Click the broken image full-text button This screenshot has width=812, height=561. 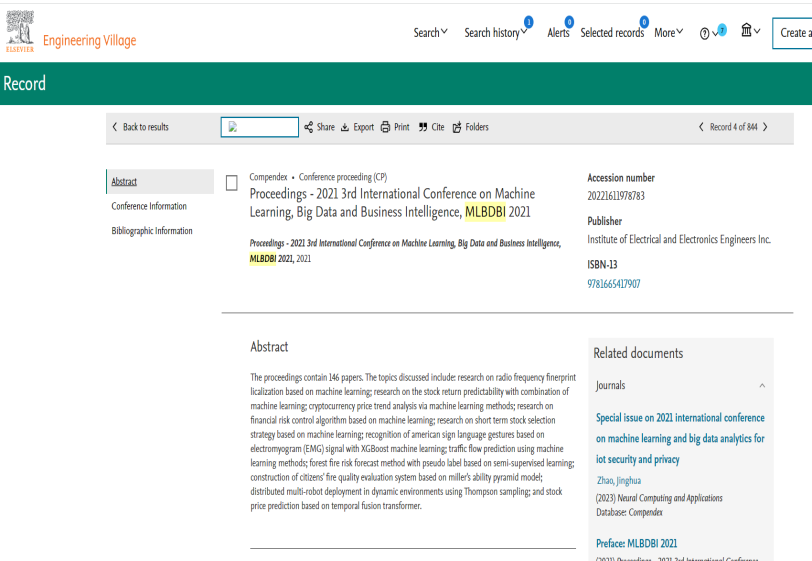(259, 127)
